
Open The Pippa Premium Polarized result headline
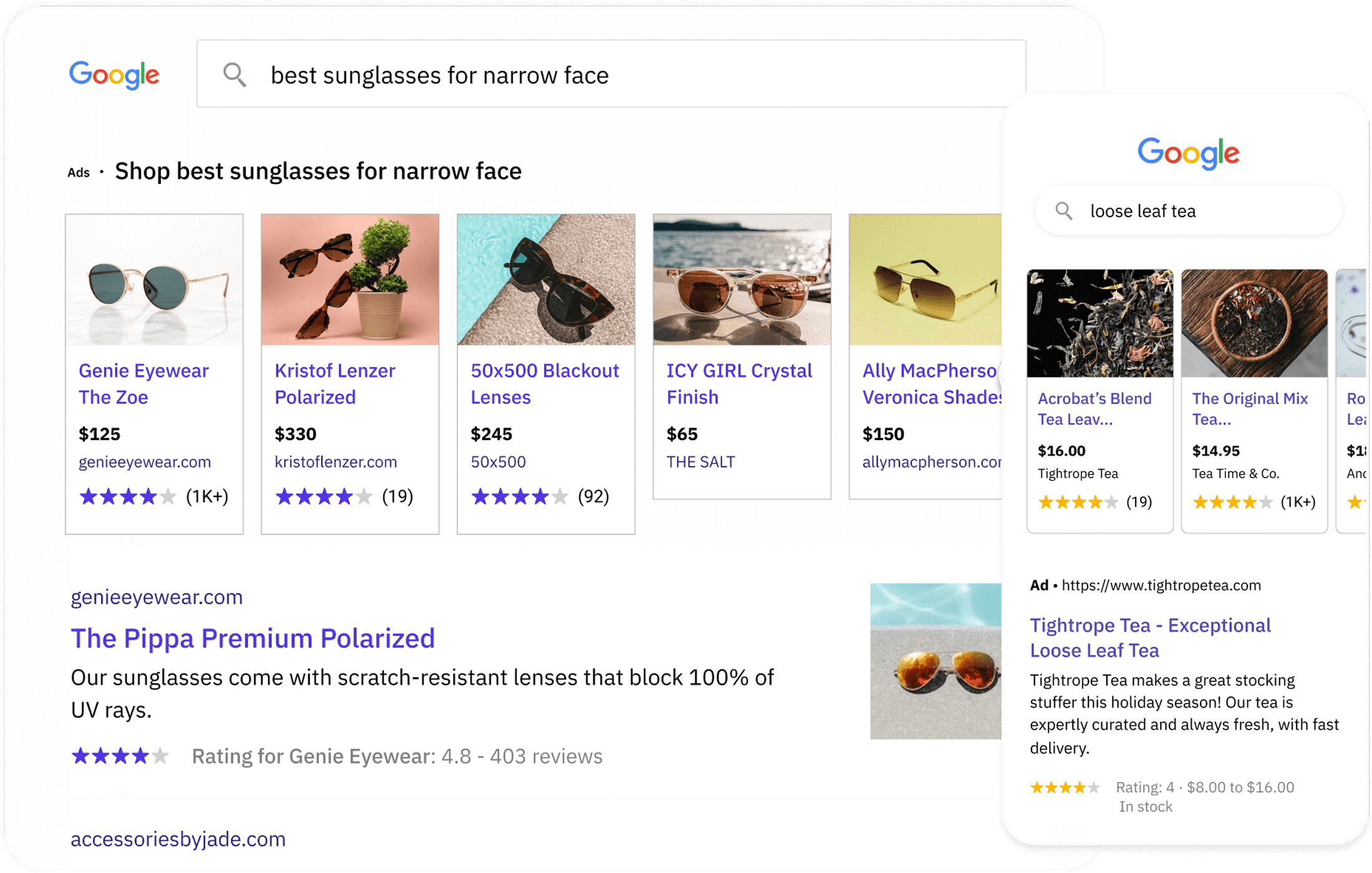tap(253, 639)
